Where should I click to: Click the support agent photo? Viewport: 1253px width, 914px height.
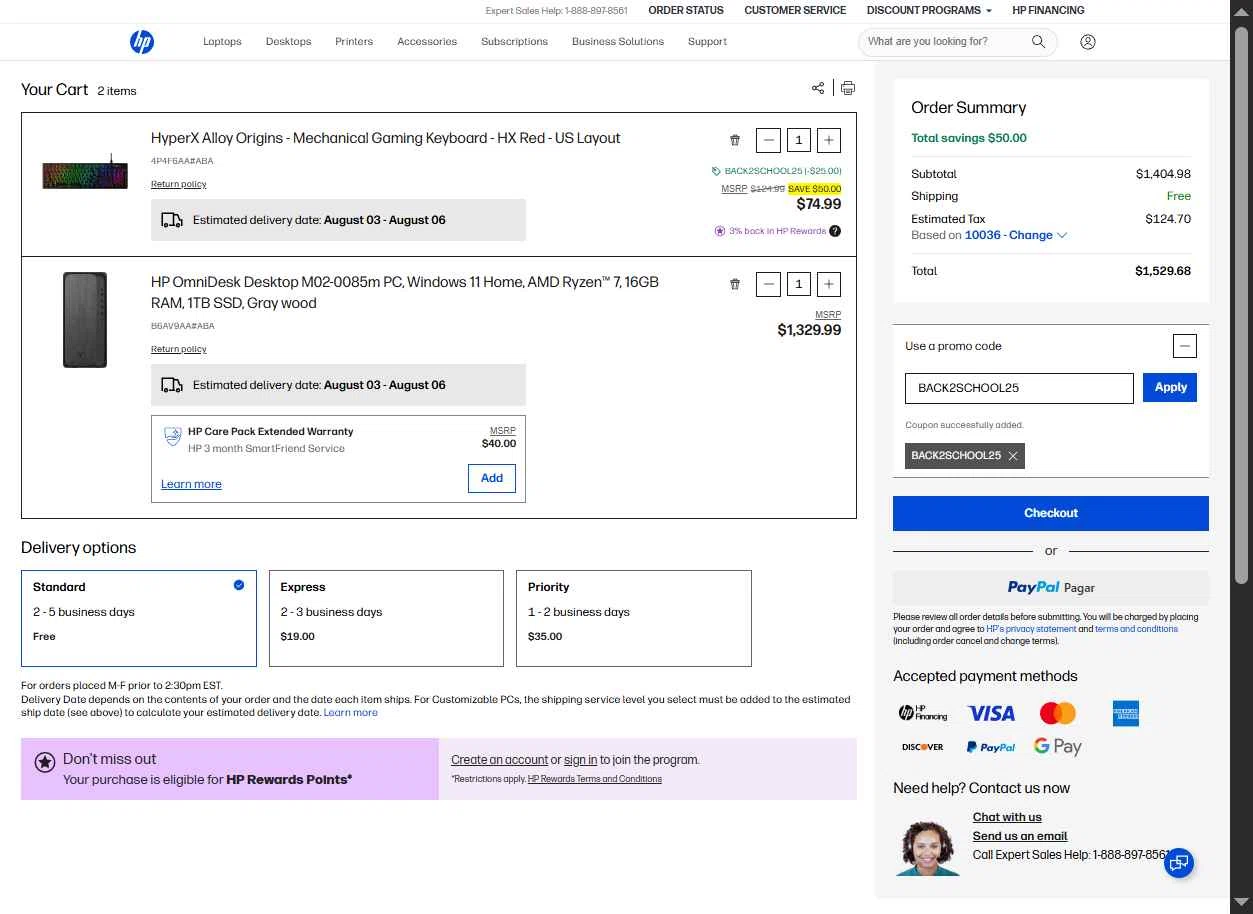pyautogui.click(x=928, y=848)
